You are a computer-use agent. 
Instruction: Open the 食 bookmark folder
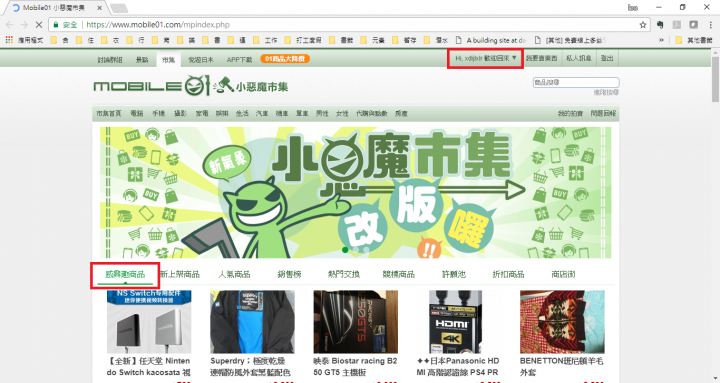coord(60,40)
